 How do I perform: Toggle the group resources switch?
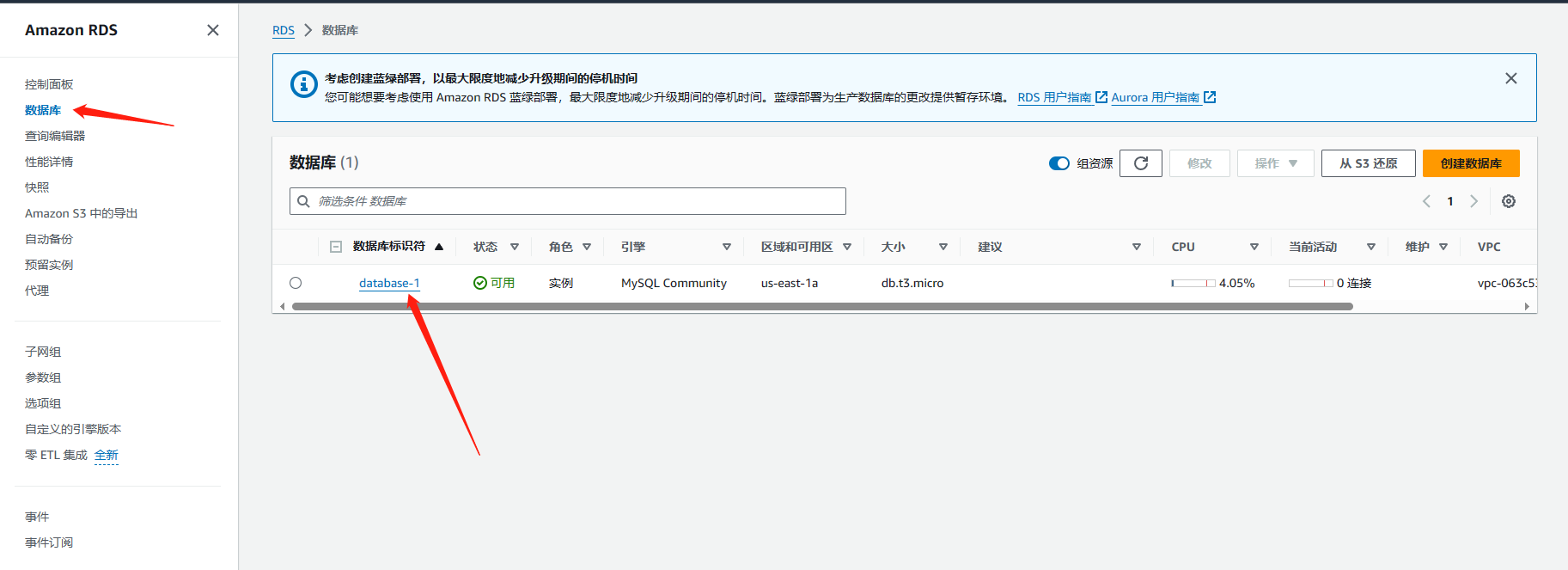coord(1059,163)
